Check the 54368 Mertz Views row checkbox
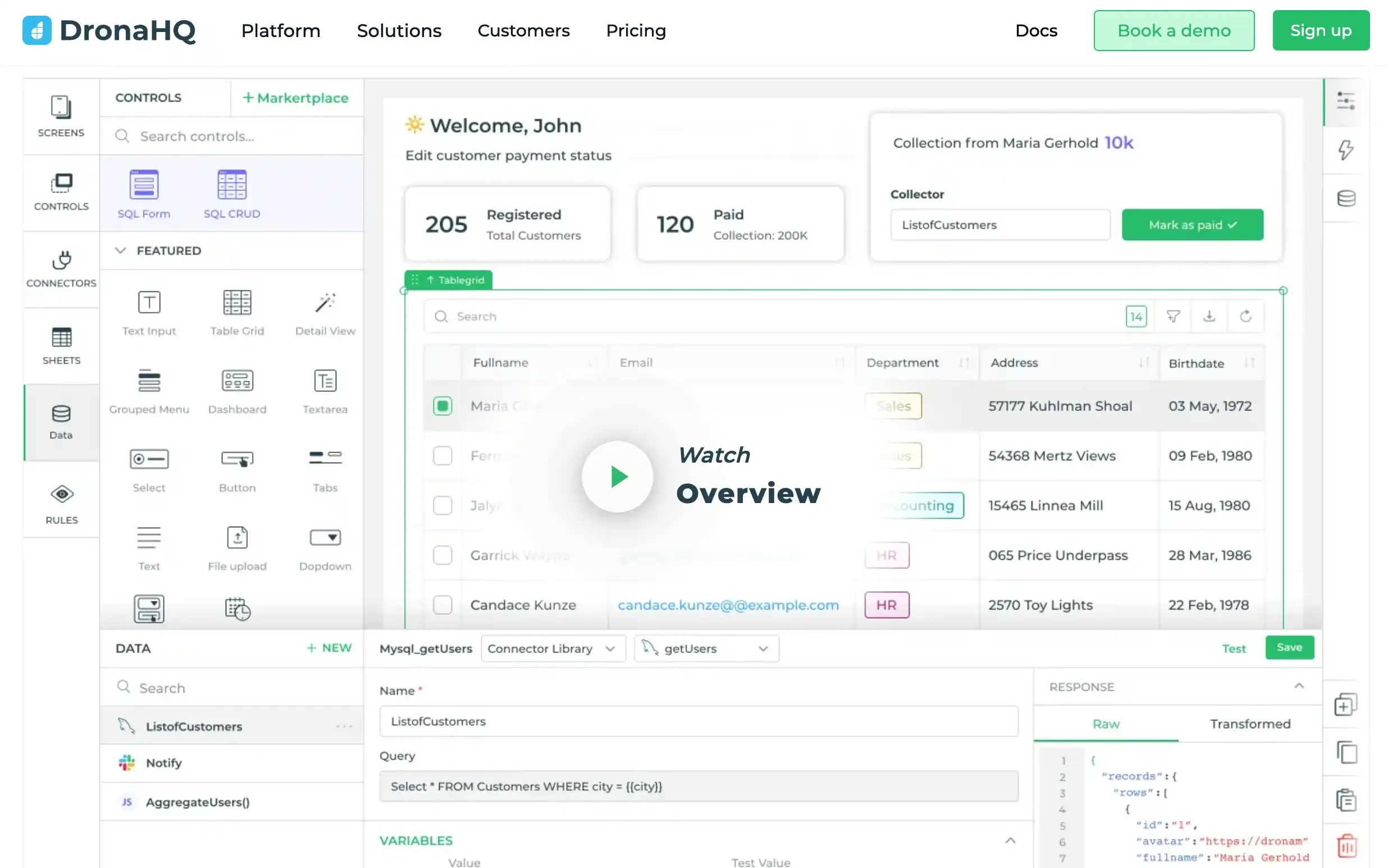Image resolution: width=1388 pixels, height=868 pixels. pyautogui.click(x=442, y=456)
